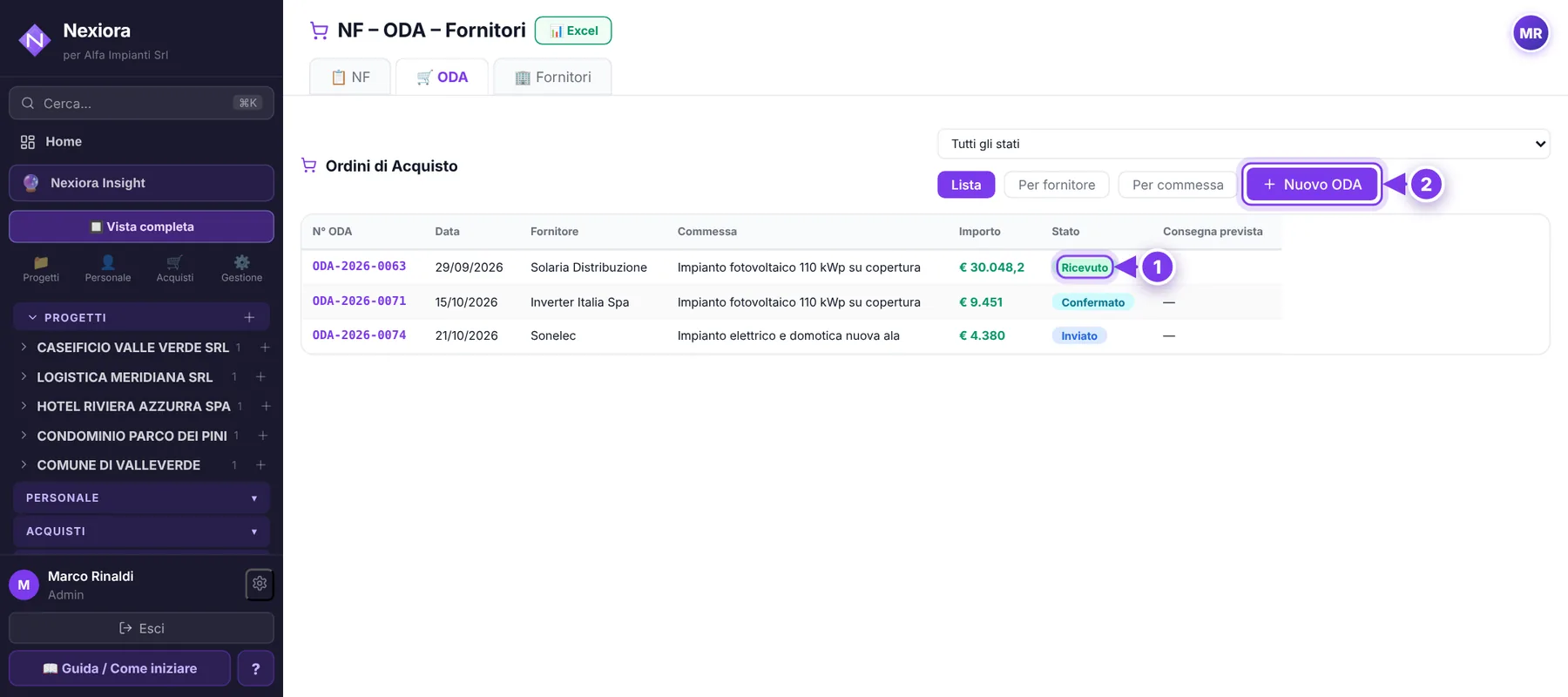Open Guida / Come iniziare
The image size is (1568, 697).
click(x=119, y=668)
